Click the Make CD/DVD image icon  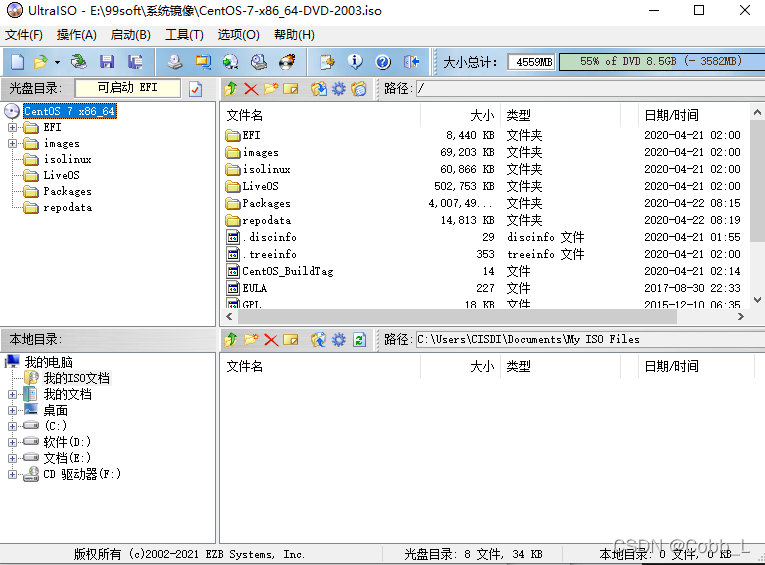pos(175,62)
